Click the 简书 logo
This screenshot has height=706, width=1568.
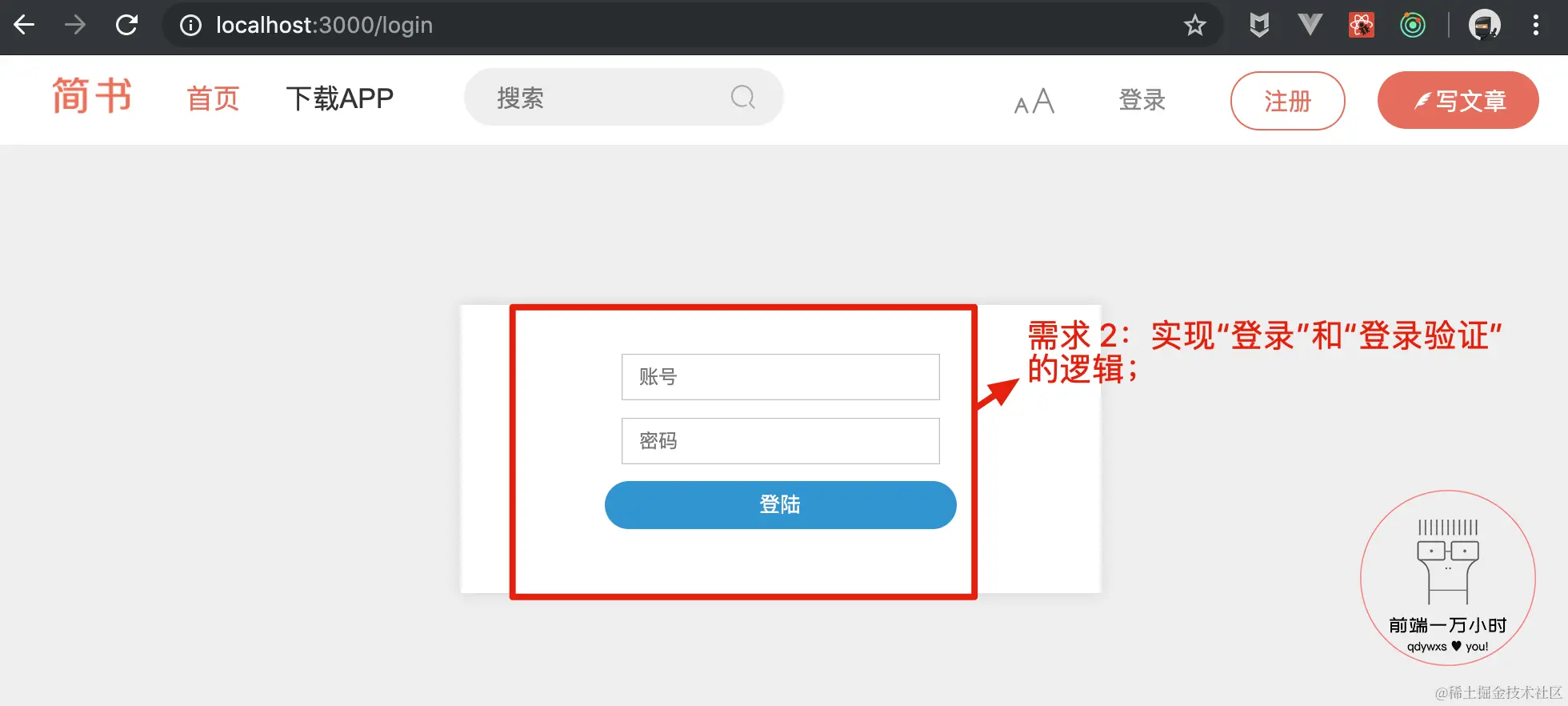(x=92, y=96)
